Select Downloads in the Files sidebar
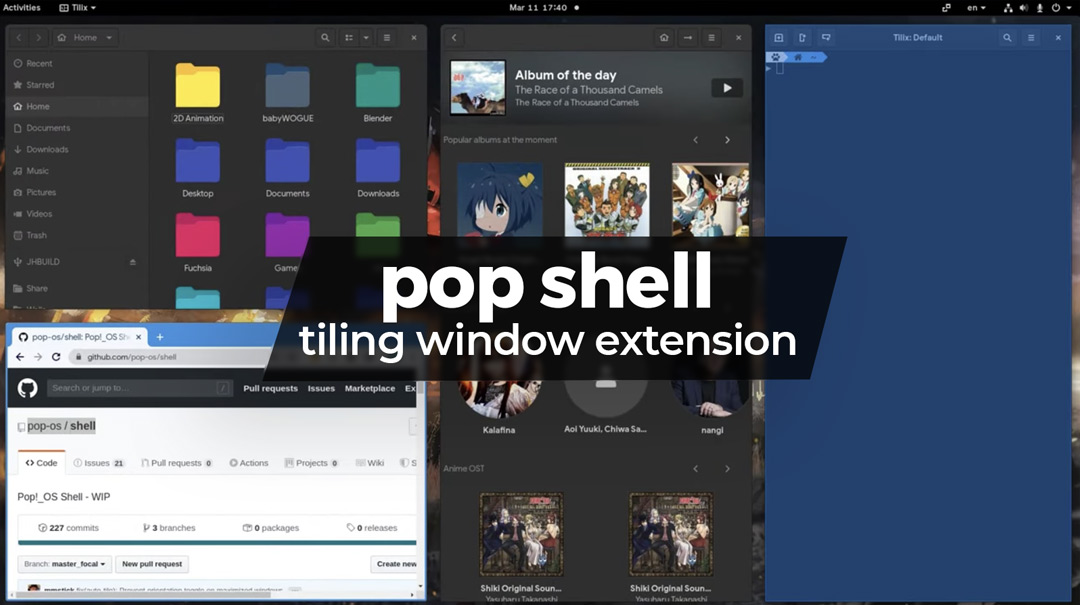The image size is (1080, 605). pyautogui.click(x=76, y=149)
